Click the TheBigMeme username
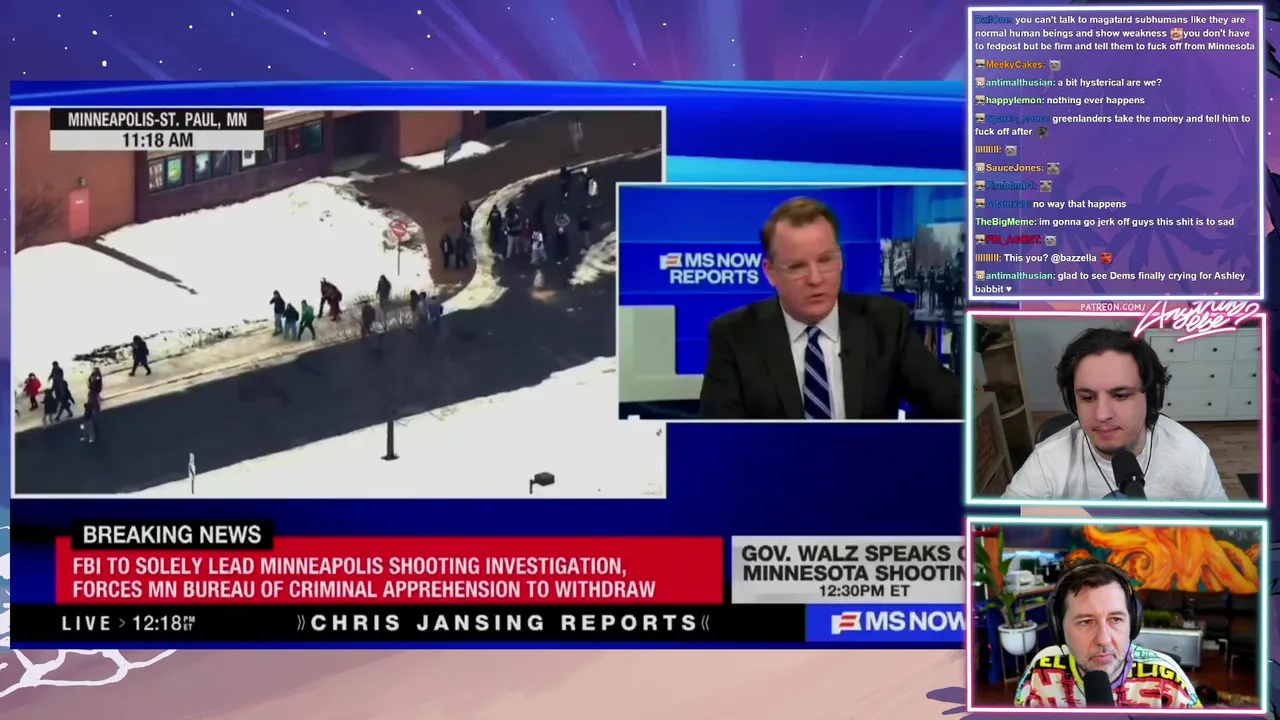Image resolution: width=1280 pixels, height=720 pixels. [1005, 222]
